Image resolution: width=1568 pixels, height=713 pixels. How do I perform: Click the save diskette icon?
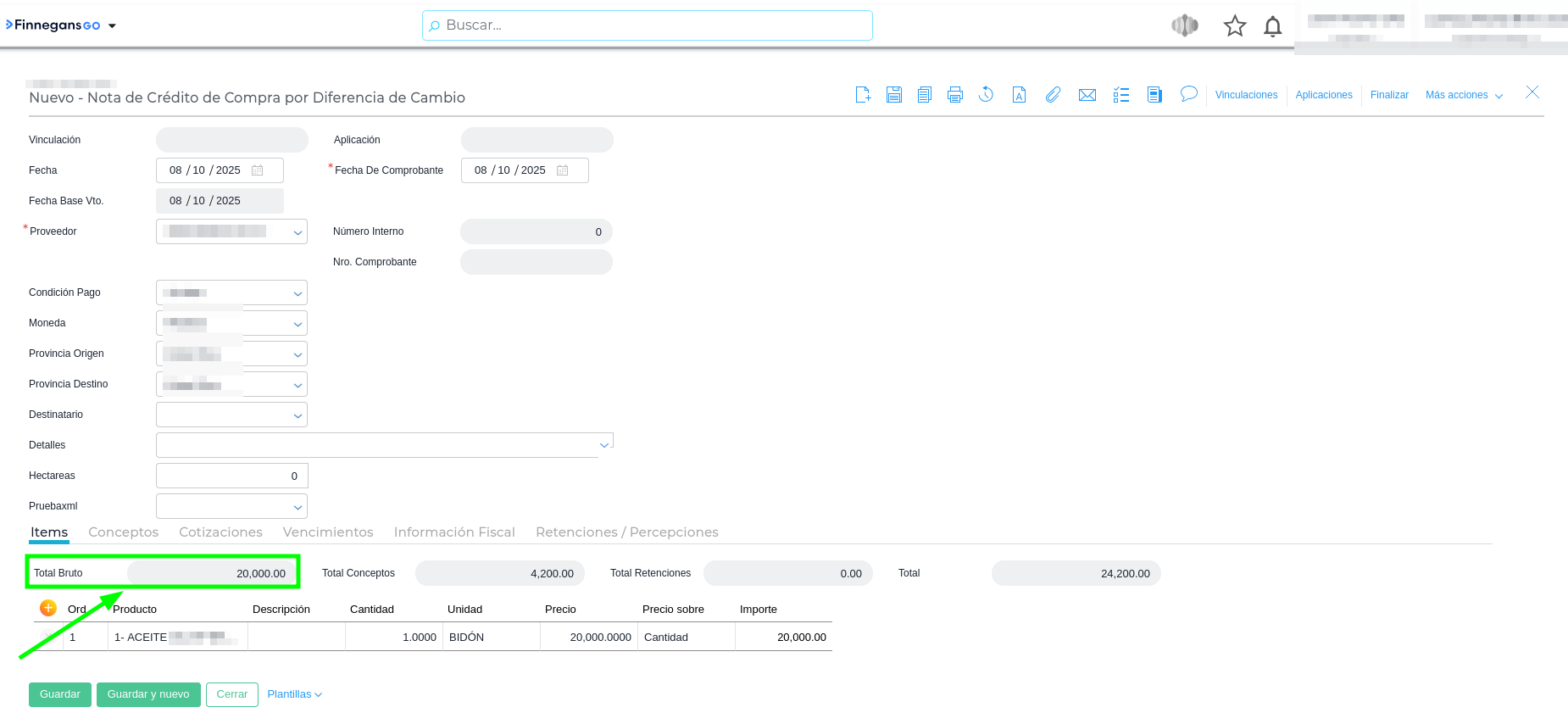(894, 95)
